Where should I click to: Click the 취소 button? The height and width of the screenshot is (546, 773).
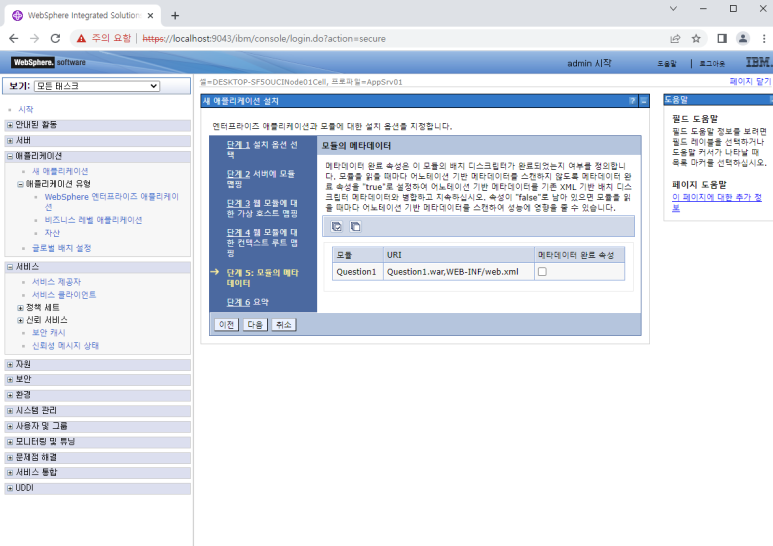pos(283,325)
